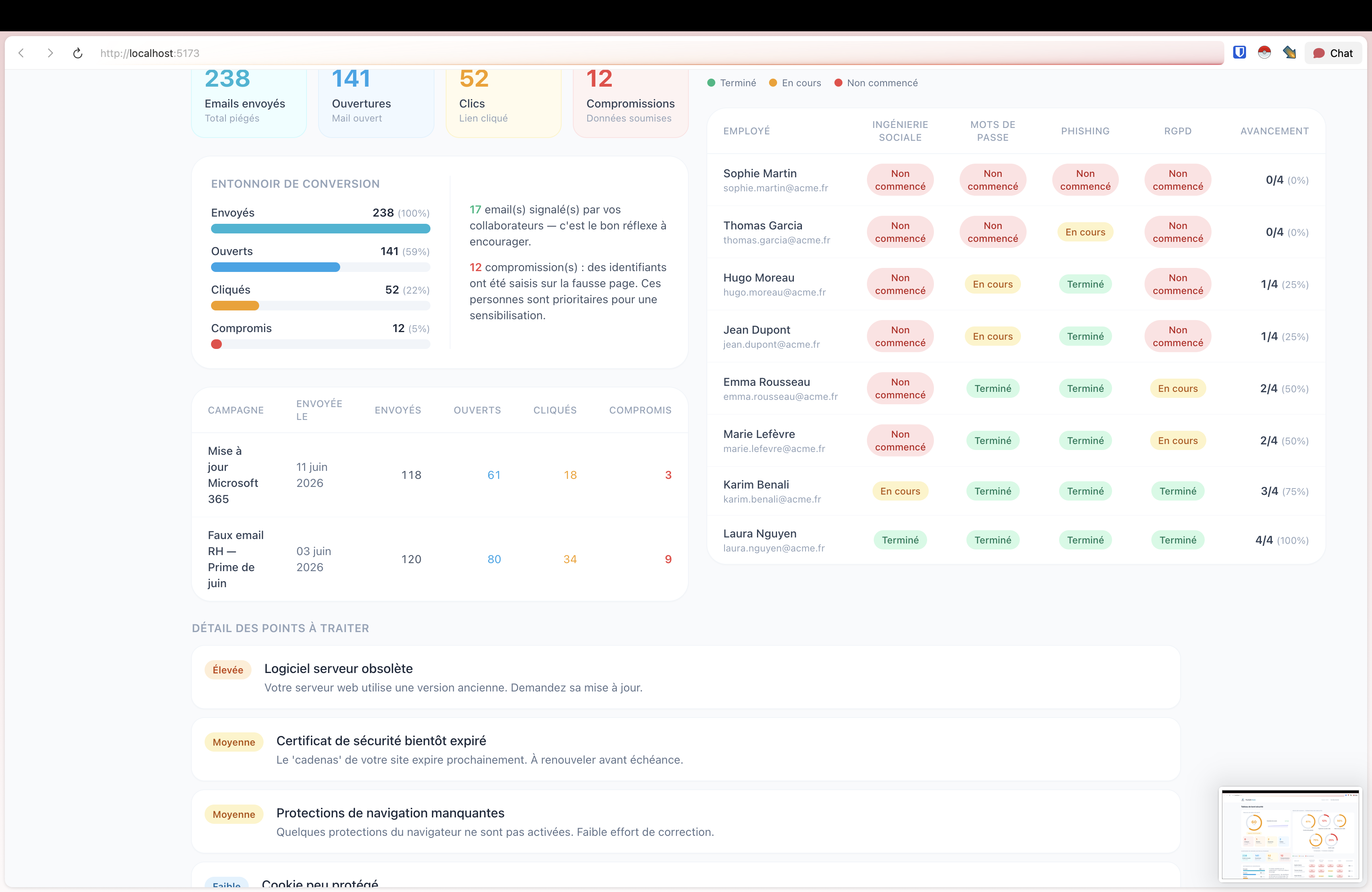Click the INGÉNIERIE SOCIALE column header
Image resolution: width=1372 pixels, height=892 pixels.
click(x=900, y=131)
